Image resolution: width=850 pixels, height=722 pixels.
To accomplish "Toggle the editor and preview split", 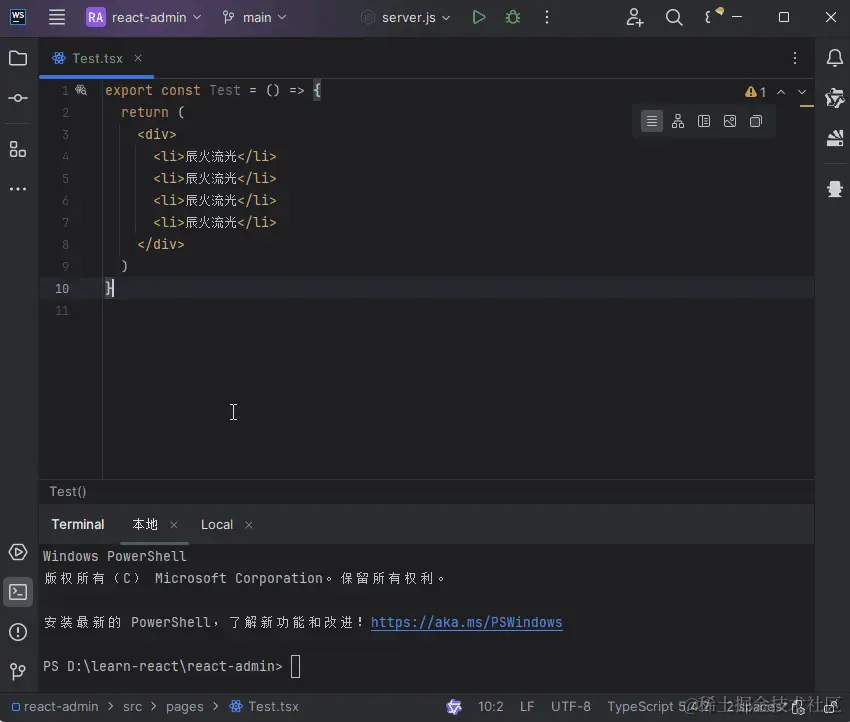I will [x=704, y=121].
